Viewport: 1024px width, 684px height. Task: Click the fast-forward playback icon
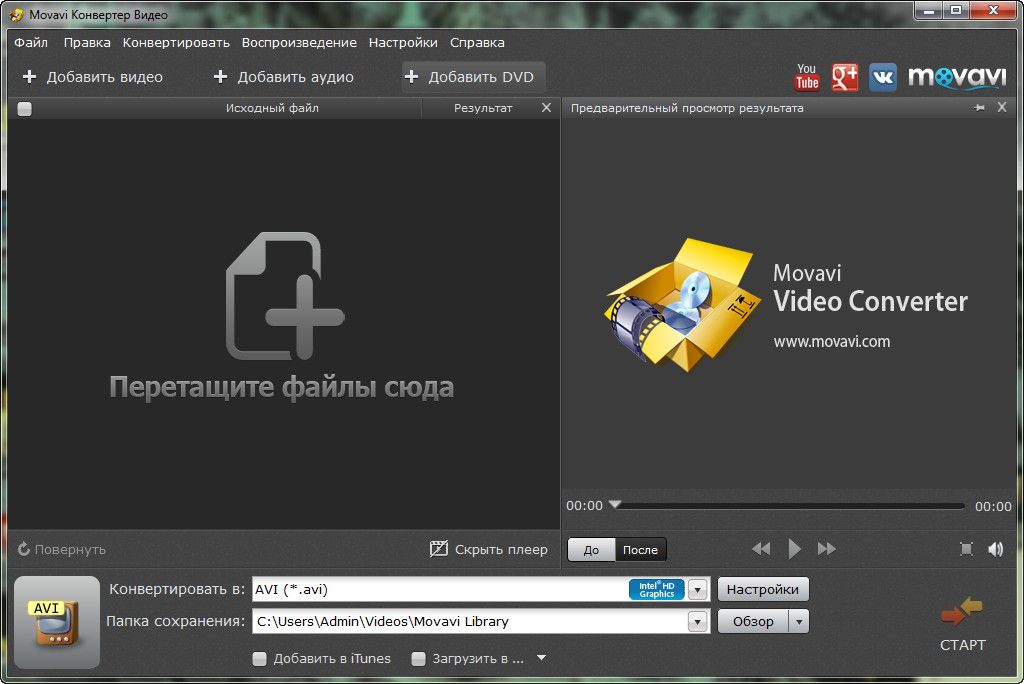(x=827, y=549)
